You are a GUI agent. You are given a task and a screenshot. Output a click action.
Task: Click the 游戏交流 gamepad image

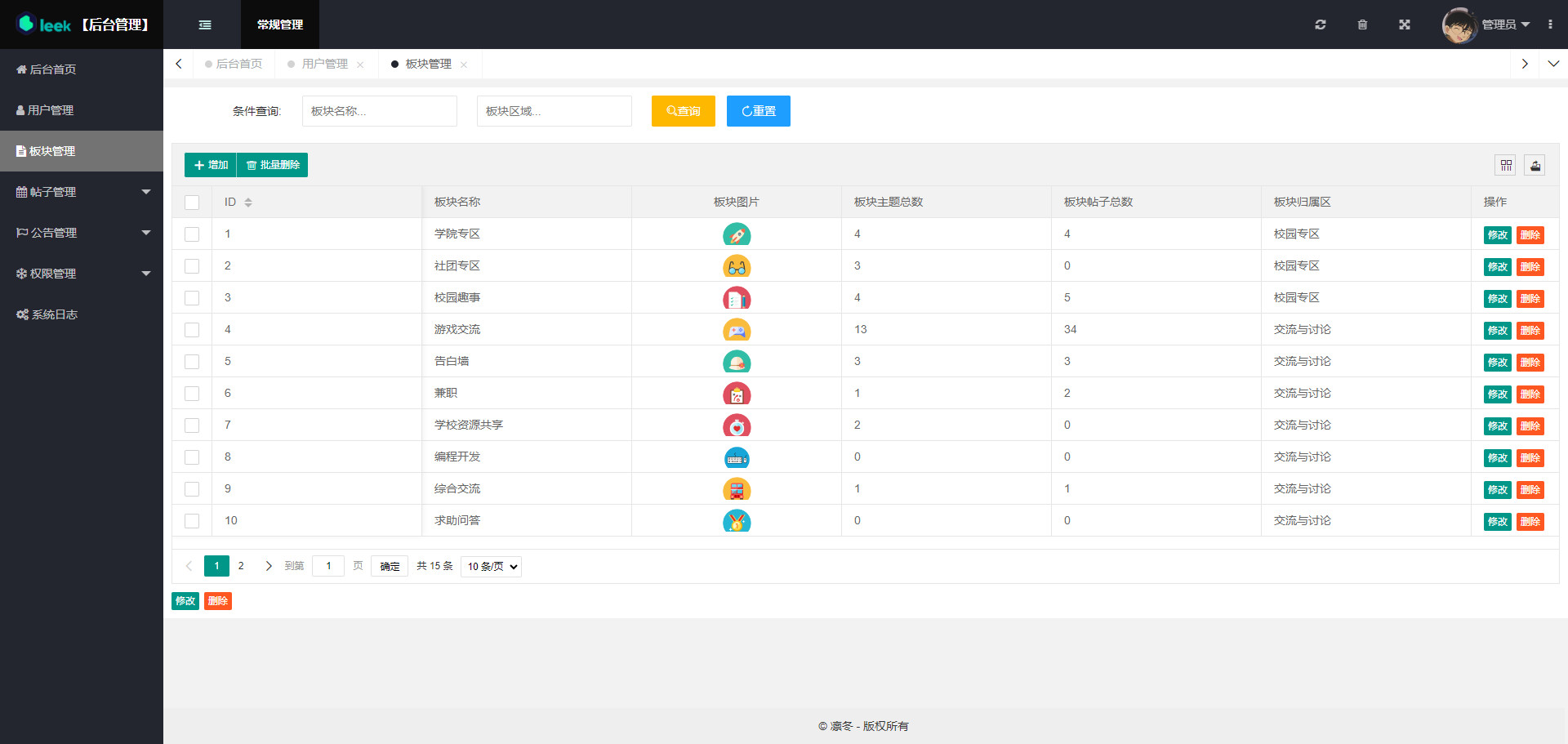(737, 330)
